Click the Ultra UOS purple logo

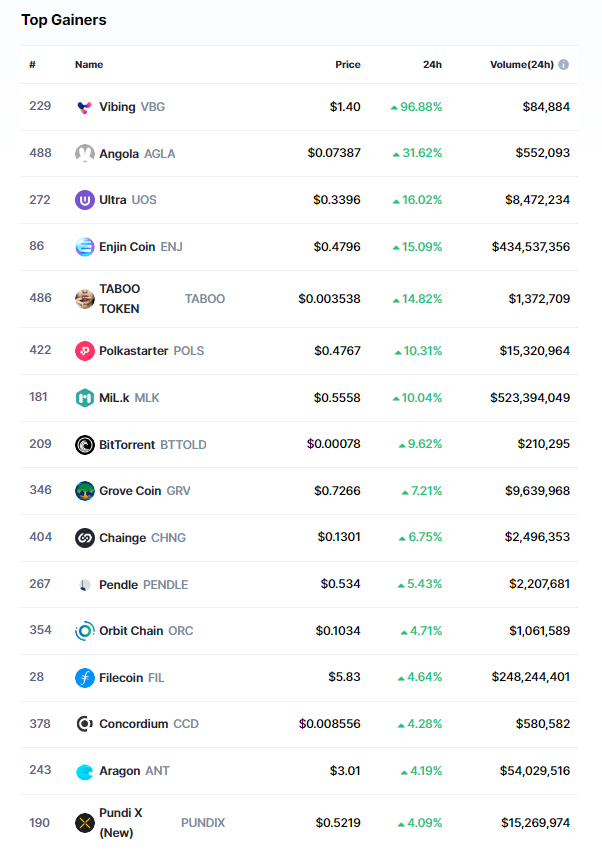point(85,200)
